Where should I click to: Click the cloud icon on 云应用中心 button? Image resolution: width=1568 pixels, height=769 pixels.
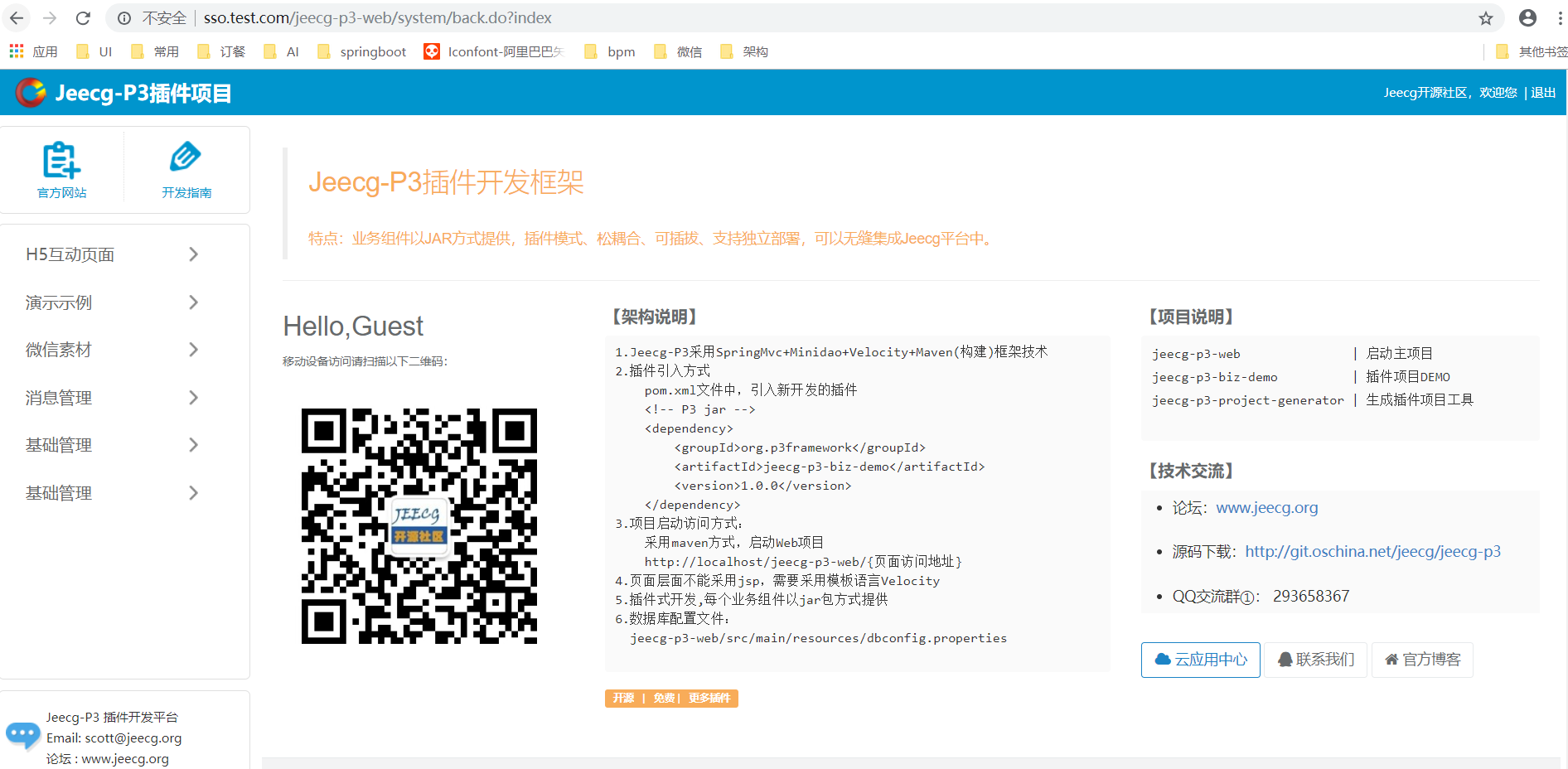point(1162,659)
